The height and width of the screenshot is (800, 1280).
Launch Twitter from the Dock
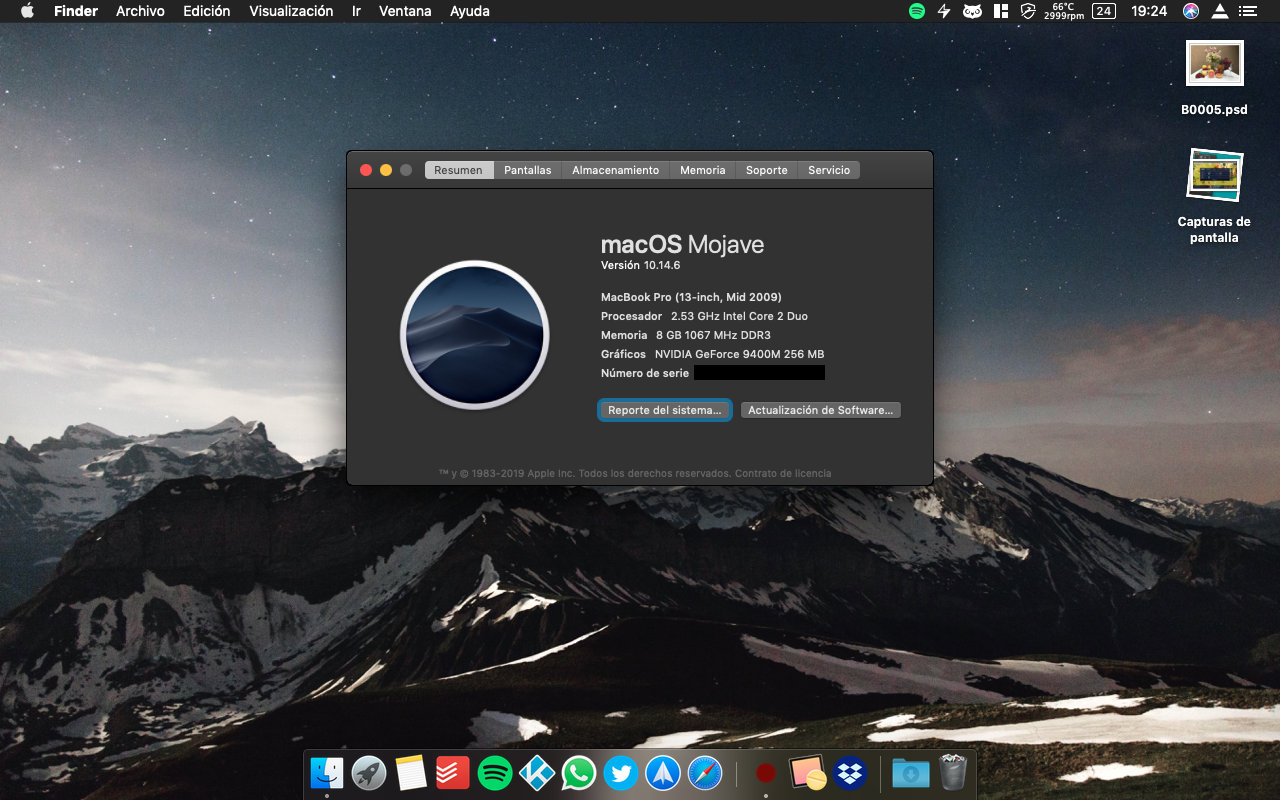pyautogui.click(x=621, y=773)
